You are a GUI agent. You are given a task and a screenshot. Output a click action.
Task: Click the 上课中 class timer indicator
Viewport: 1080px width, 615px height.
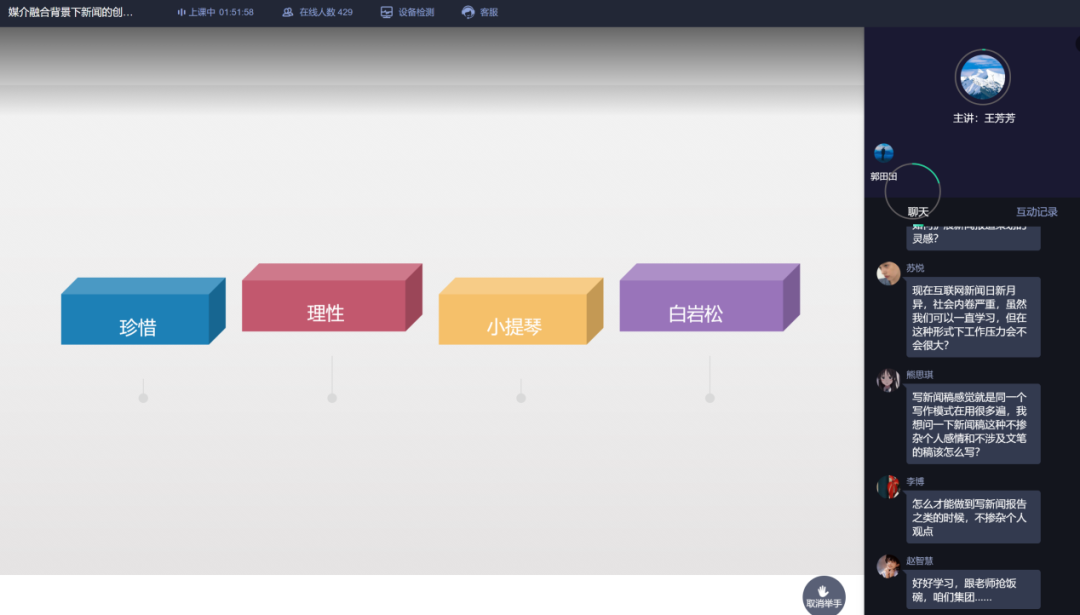pos(216,12)
